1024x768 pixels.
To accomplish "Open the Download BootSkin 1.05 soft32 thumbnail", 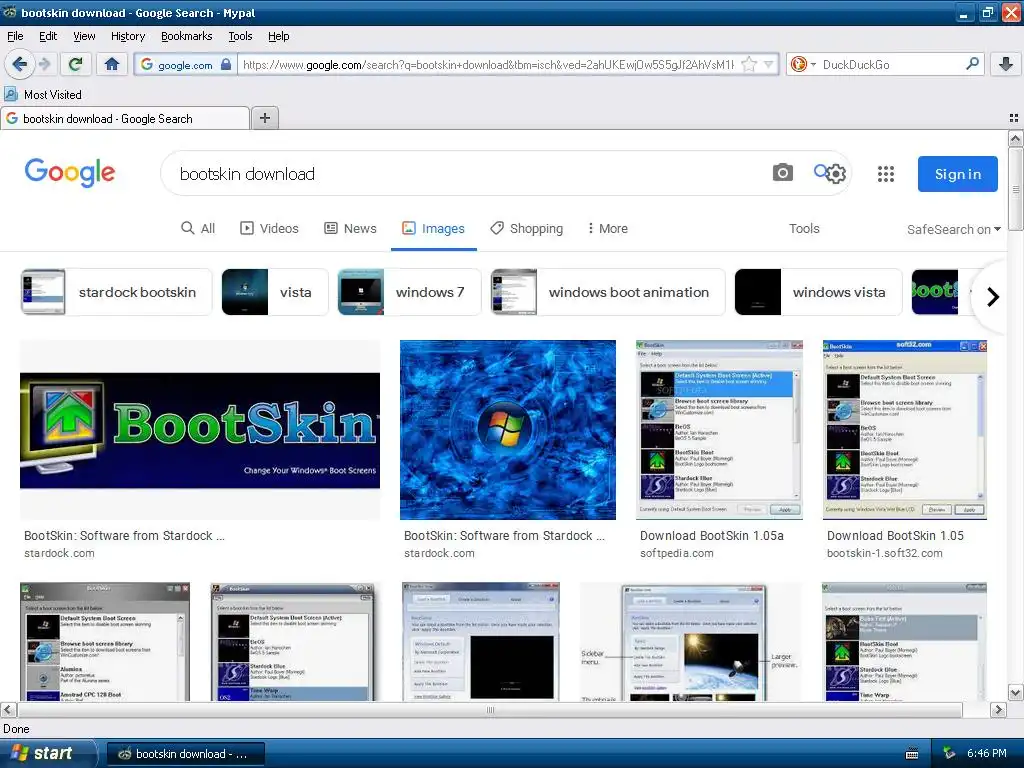I will [904, 430].
